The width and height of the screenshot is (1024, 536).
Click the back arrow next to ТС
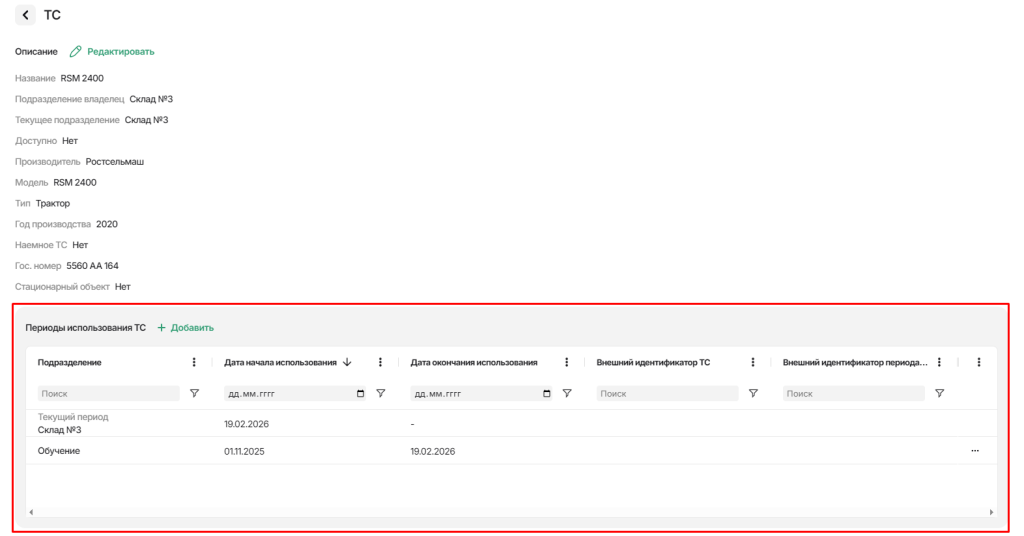(x=25, y=15)
